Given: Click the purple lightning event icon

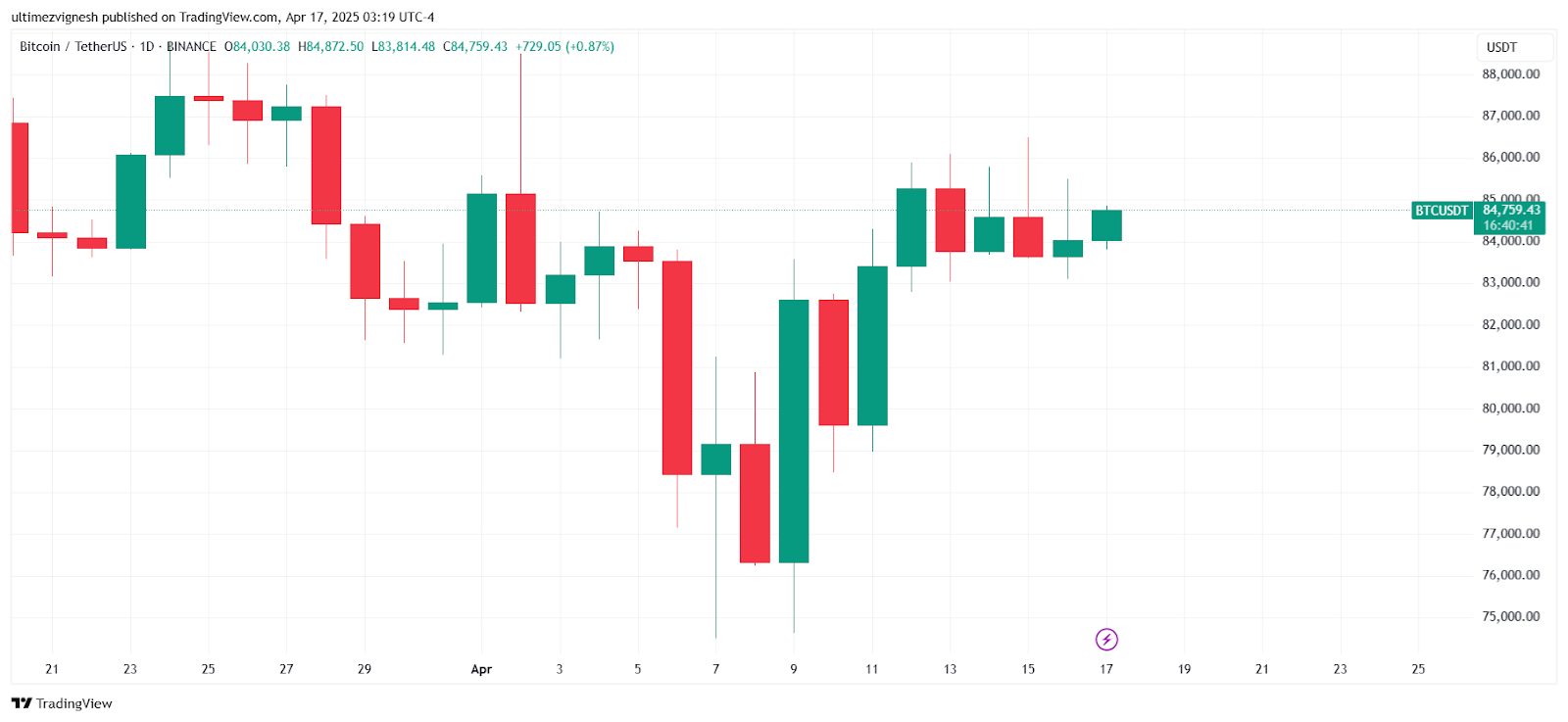Looking at the screenshot, I should (1106, 640).
